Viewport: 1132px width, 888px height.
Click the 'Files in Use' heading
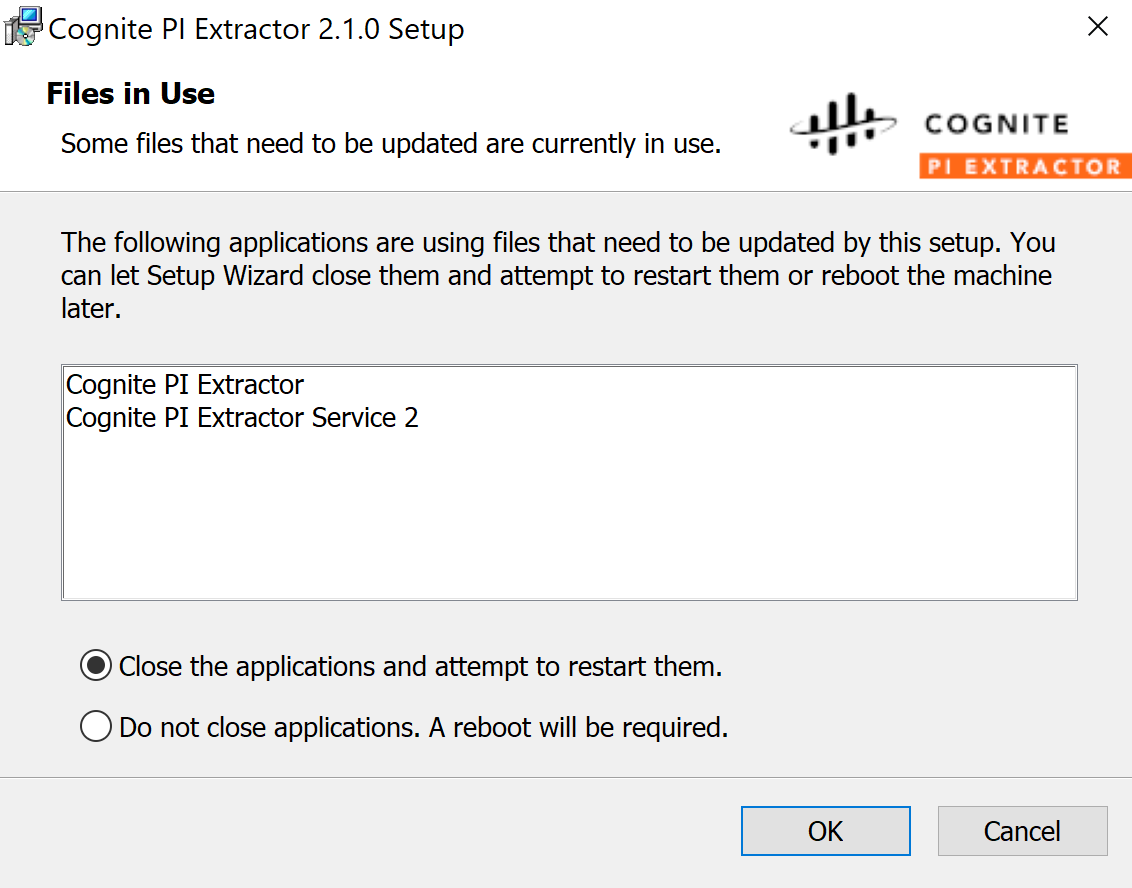(x=131, y=93)
